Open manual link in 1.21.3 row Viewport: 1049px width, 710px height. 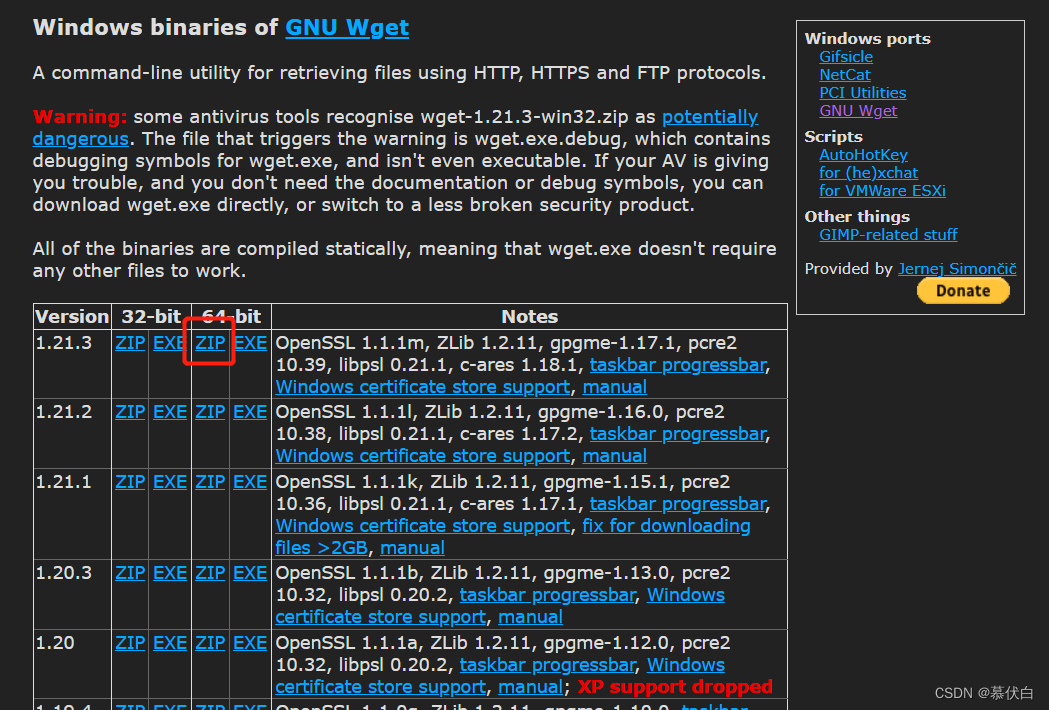(615, 387)
